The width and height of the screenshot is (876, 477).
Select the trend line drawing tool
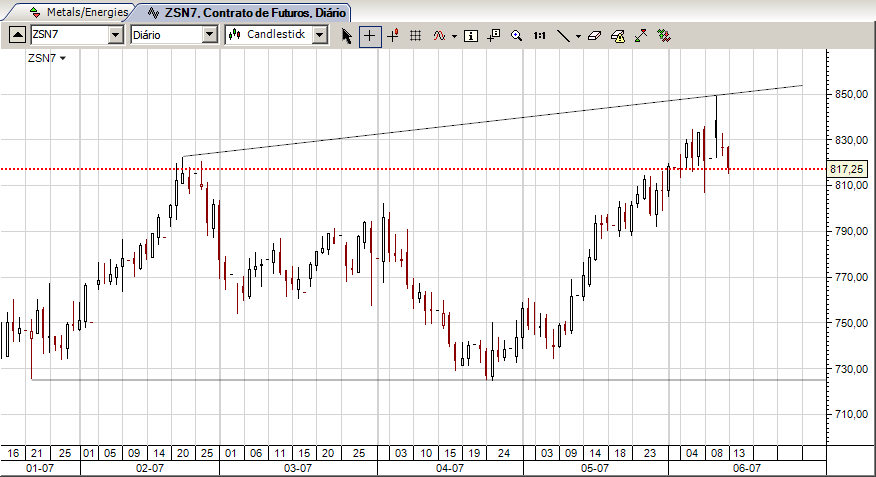[563, 36]
